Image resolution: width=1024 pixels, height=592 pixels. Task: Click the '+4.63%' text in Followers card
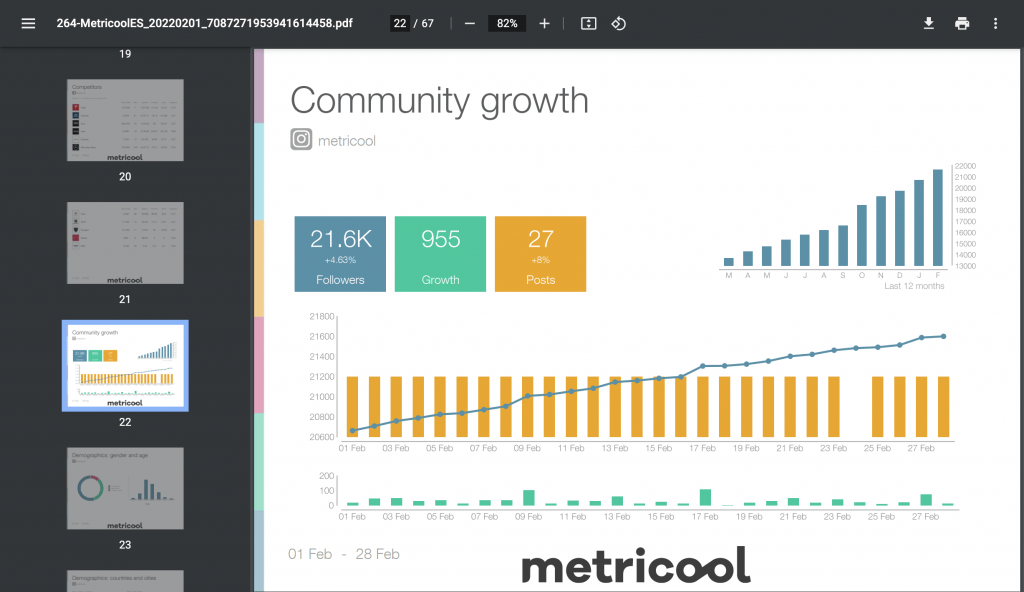pos(340,260)
